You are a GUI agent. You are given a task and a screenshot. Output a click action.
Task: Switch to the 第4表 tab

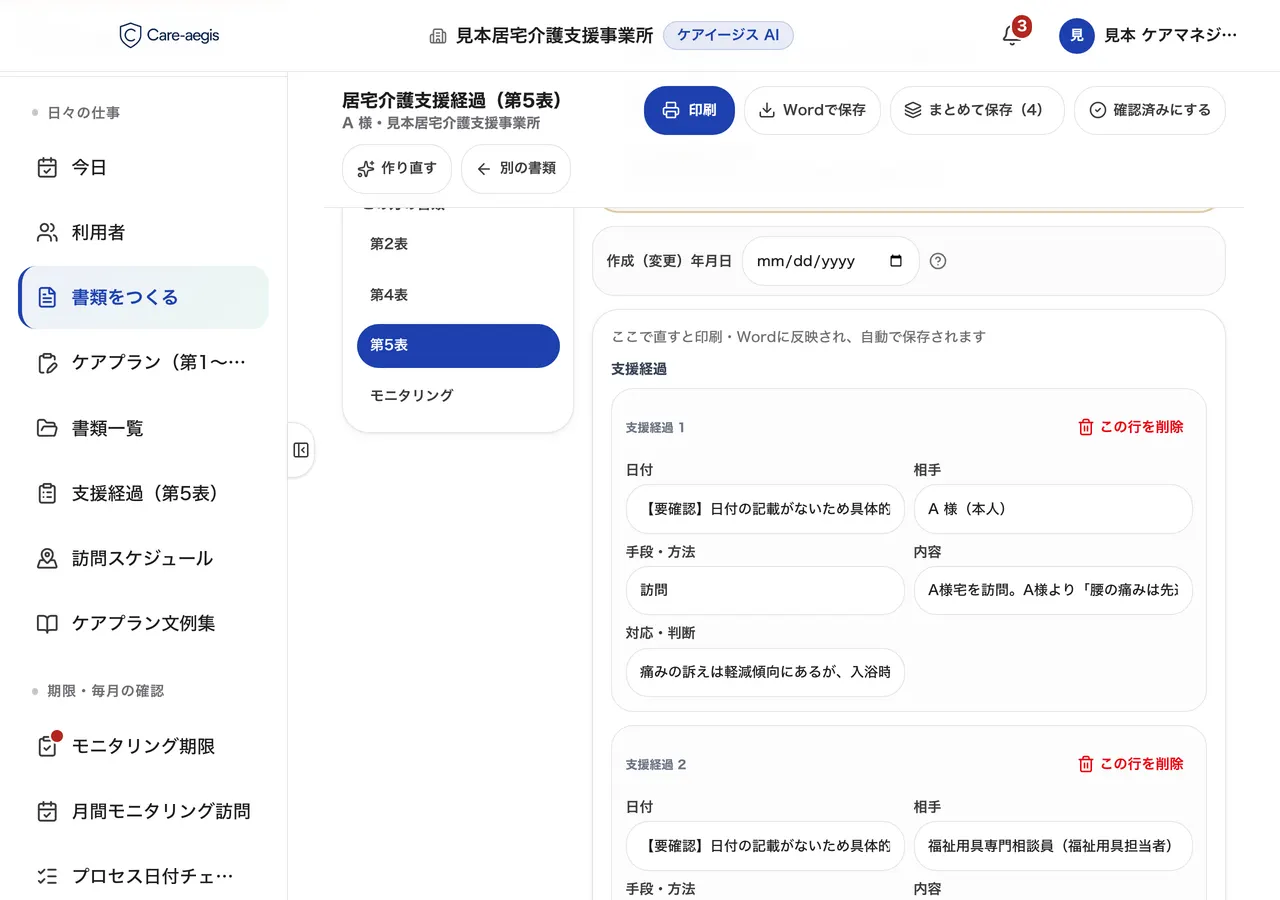[x=458, y=295]
